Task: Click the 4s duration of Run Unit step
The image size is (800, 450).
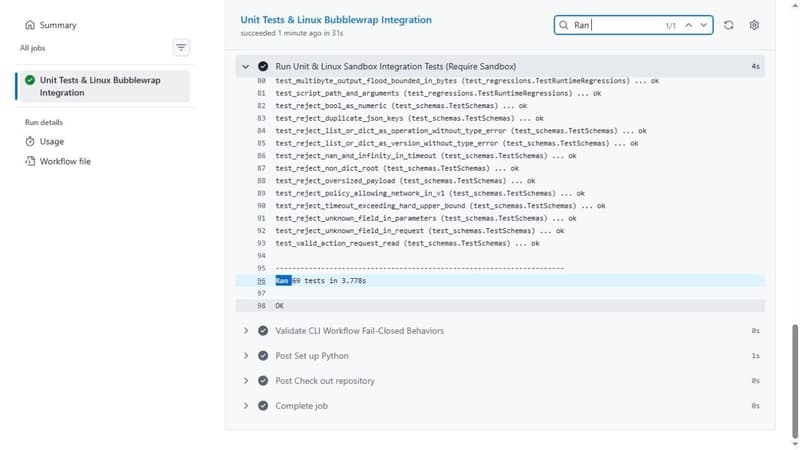Action: [x=755, y=66]
